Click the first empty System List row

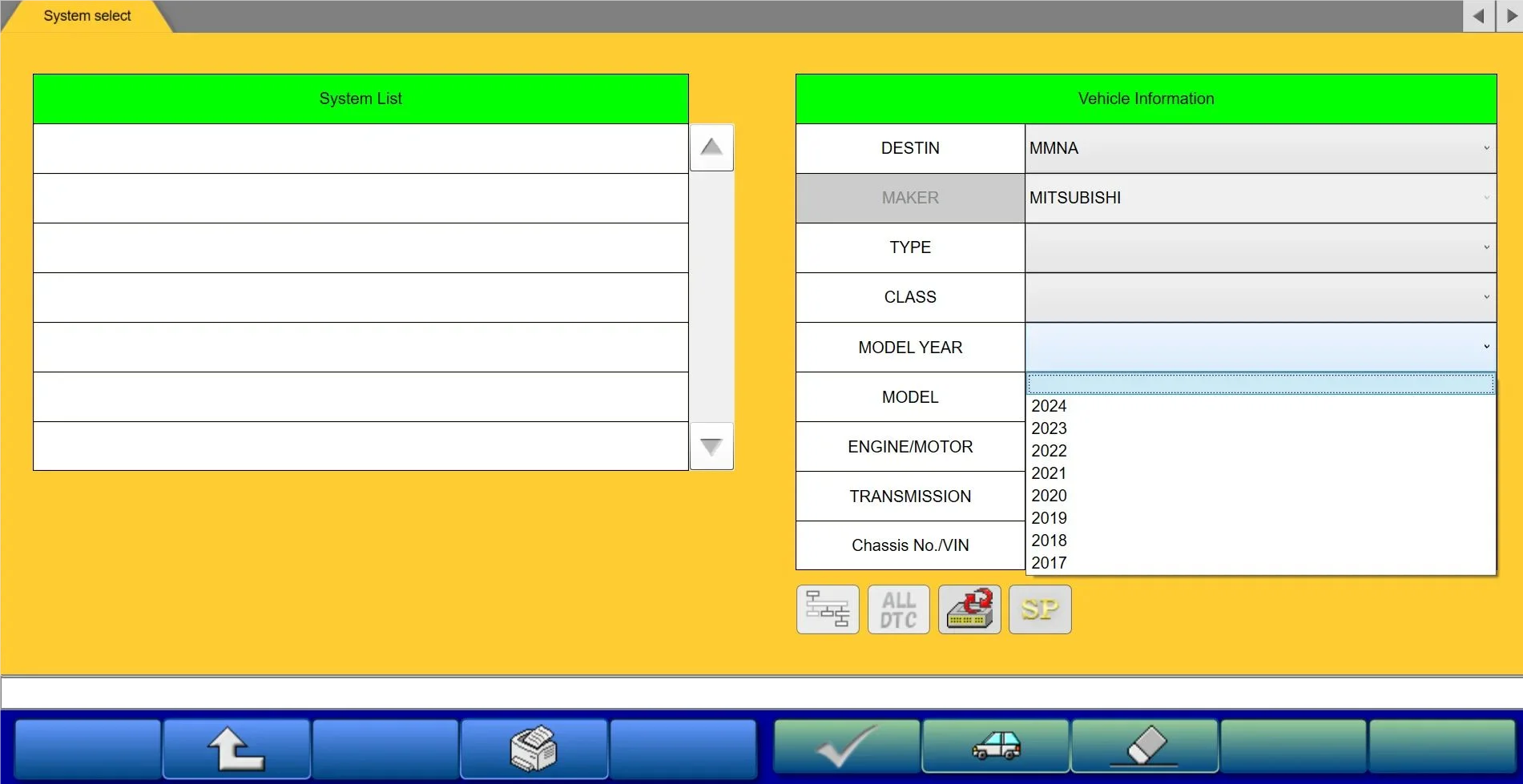pyautogui.click(x=361, y=148)
